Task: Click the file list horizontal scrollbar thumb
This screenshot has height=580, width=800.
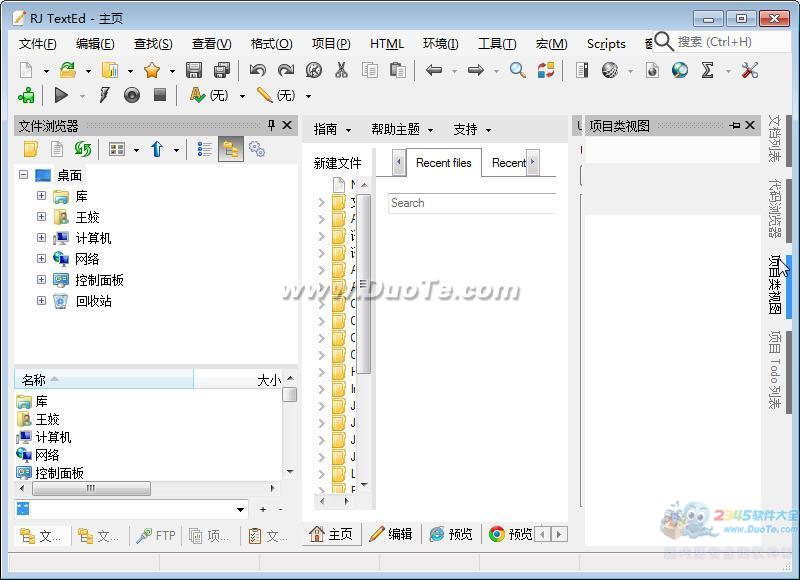Action: pos(91,489)
